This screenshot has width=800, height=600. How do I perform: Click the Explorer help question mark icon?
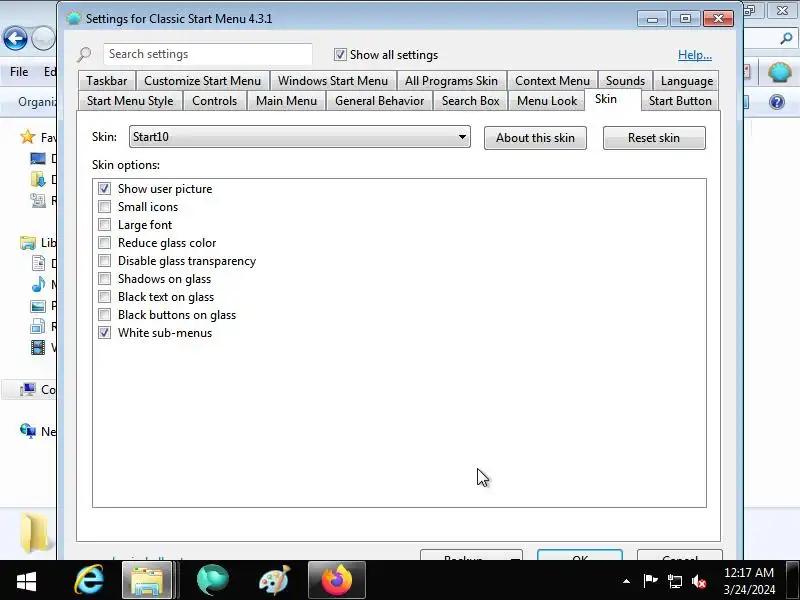pyautogui.click(x=777, y=102)
